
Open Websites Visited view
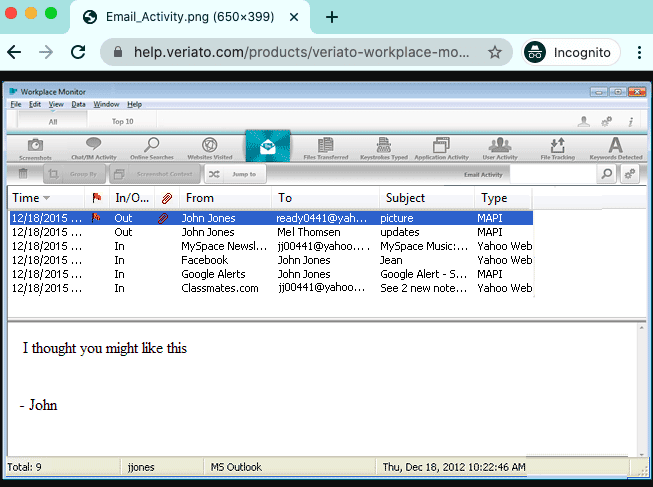(x=209, y=149)
